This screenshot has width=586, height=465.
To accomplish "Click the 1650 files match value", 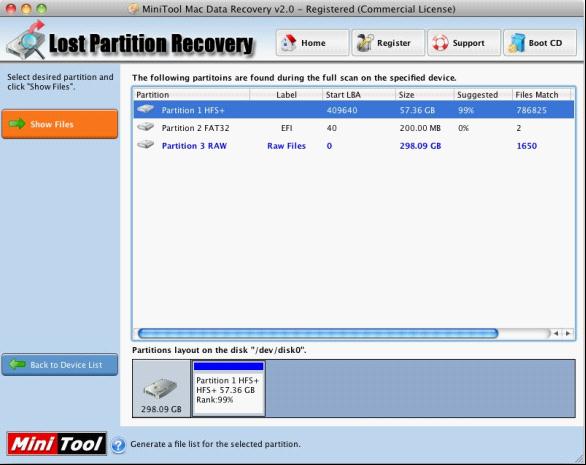I will point(526,146).
